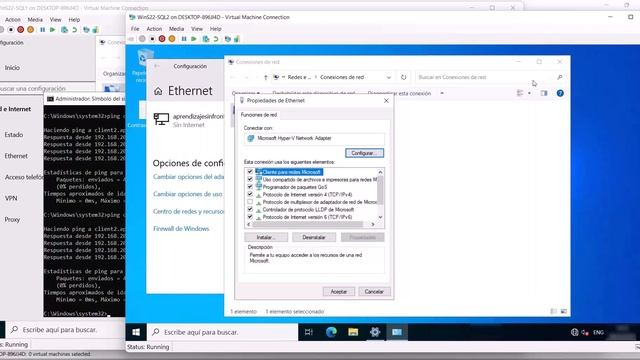Open the View menu of SQL2 VM window

pyautogui.click(x=197, y=29)
